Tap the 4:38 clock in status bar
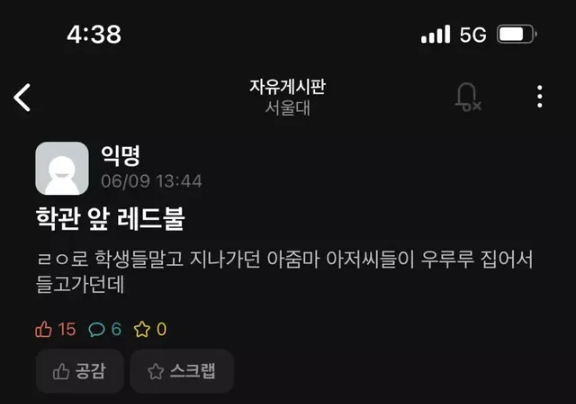This screenshot has height=404, width=576. (x=94, y=35)
